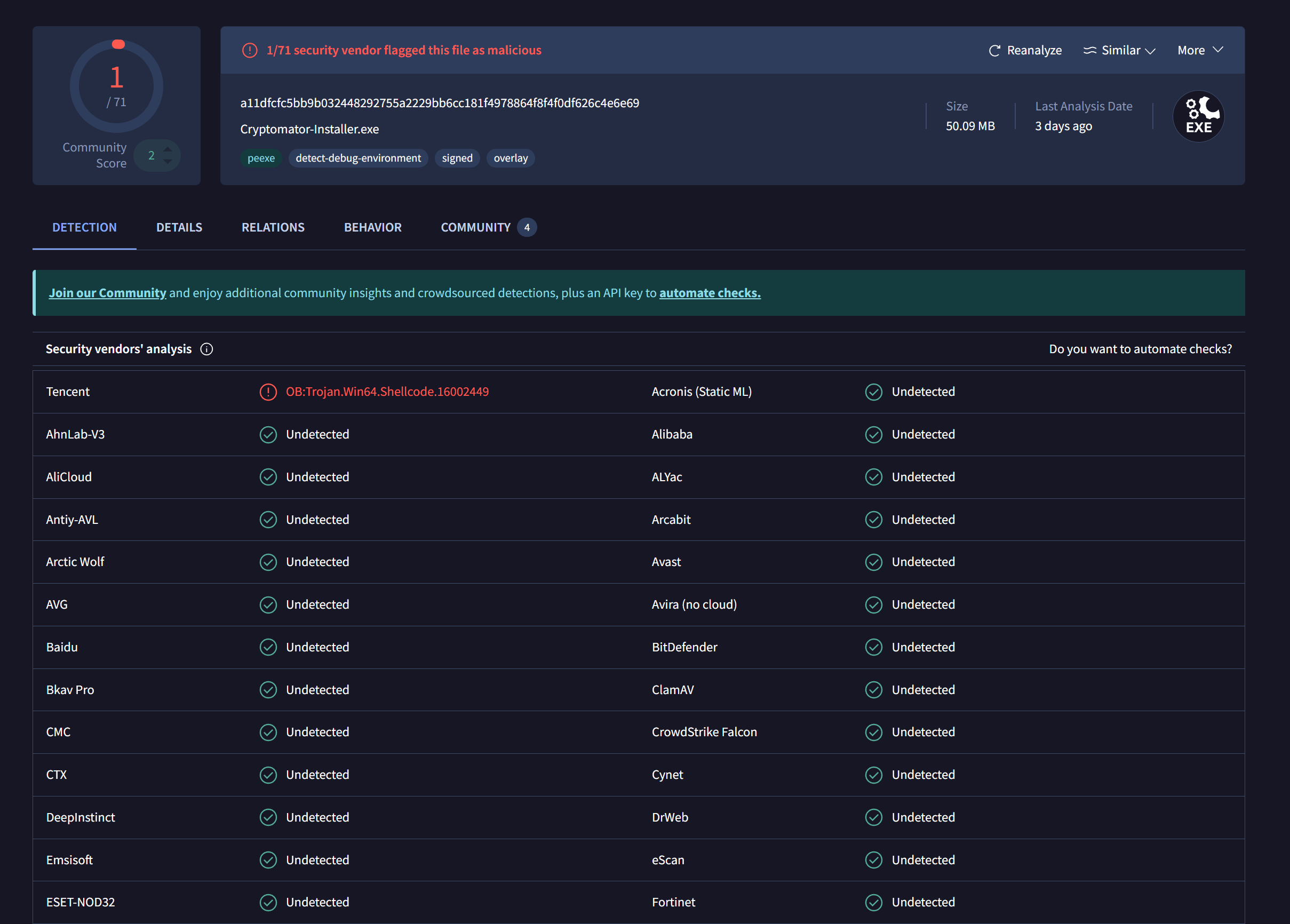Open the More dropdown menu

pos(1199,50)
